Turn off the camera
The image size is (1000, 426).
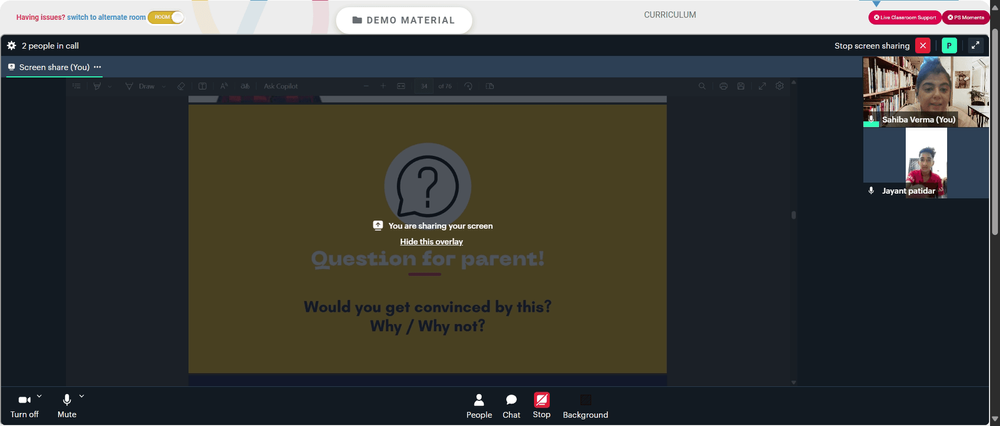(x=24, y=406)
